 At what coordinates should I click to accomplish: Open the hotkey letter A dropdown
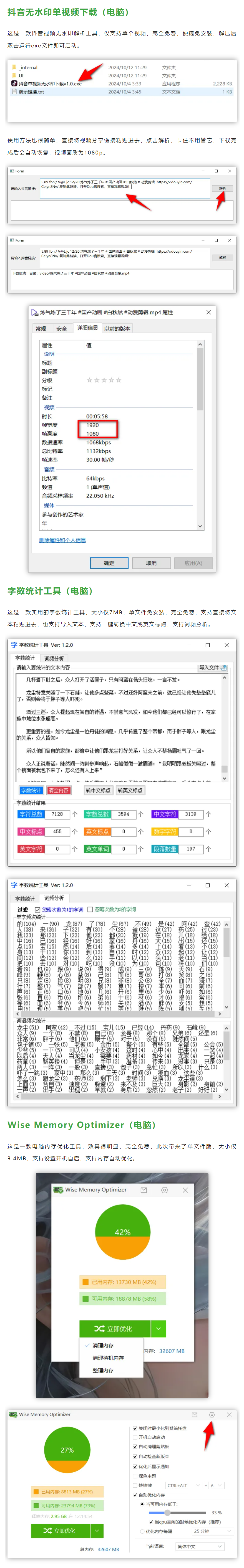217,1485
